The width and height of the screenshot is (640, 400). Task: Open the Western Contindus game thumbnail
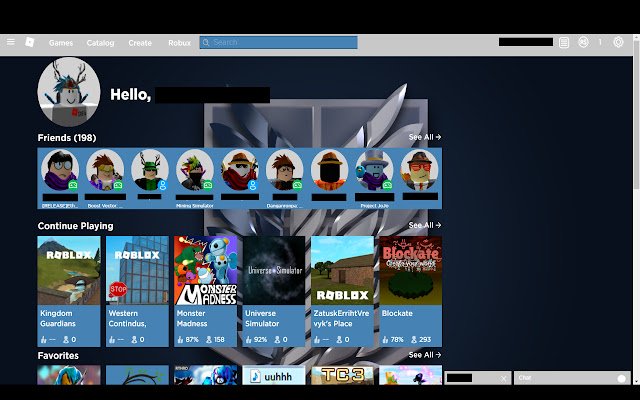[137, 270]
